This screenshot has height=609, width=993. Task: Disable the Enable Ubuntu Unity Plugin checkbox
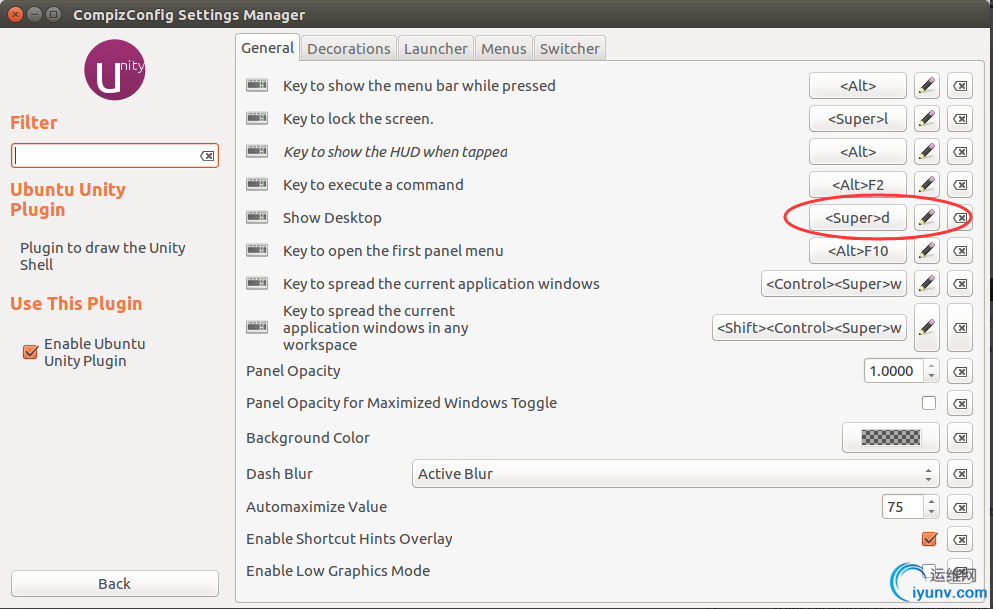pyautogui.click(x=30, y=352)
